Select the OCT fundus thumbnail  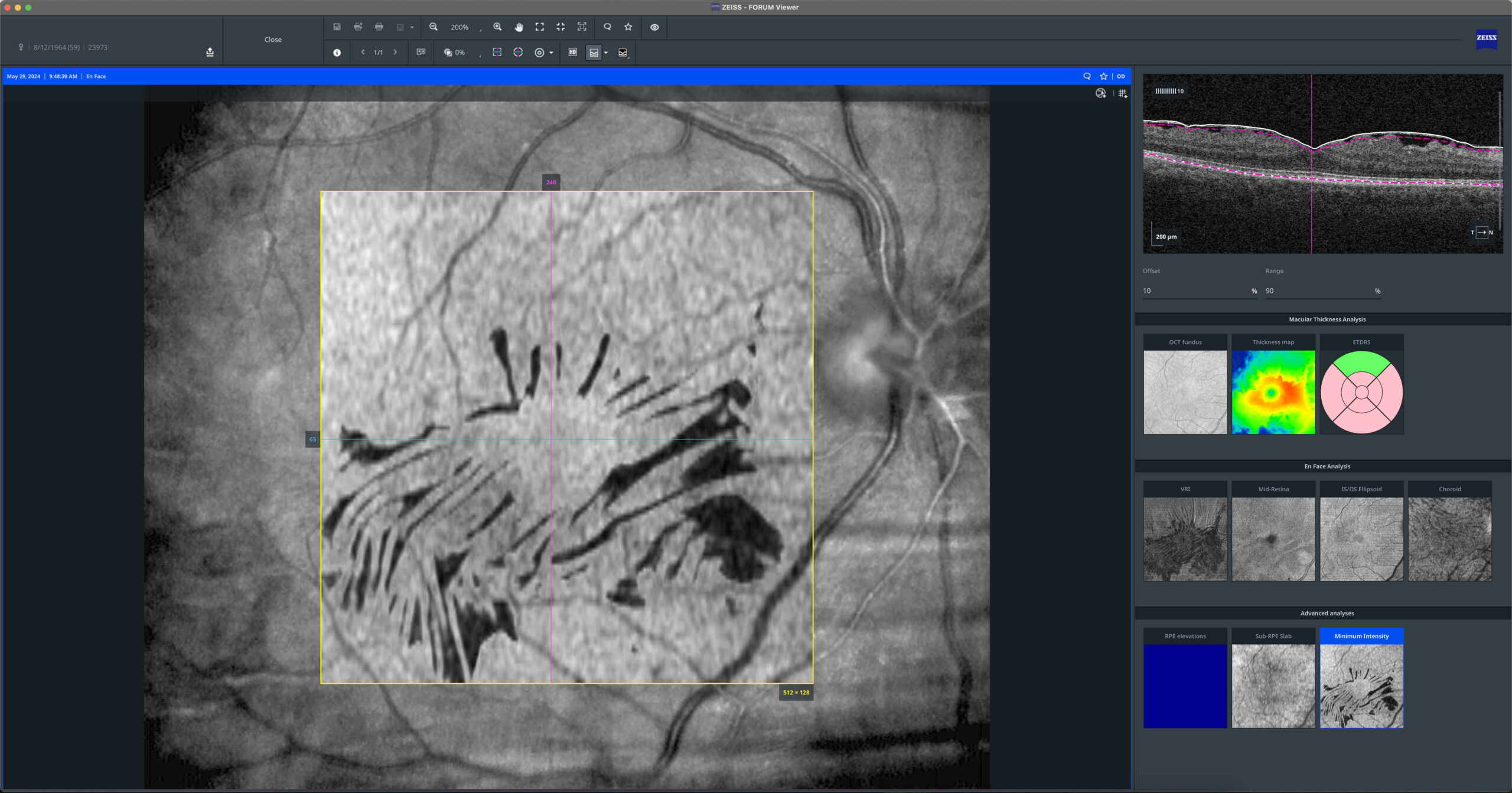(1185, 384)
